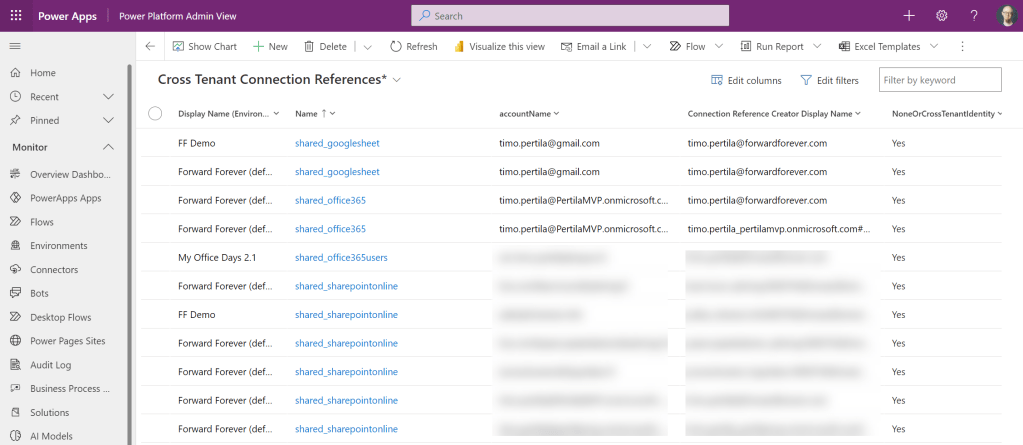
Task: Collapse the hamburger navigation menu
Action: pyautogui.click(x=15, y=46)
